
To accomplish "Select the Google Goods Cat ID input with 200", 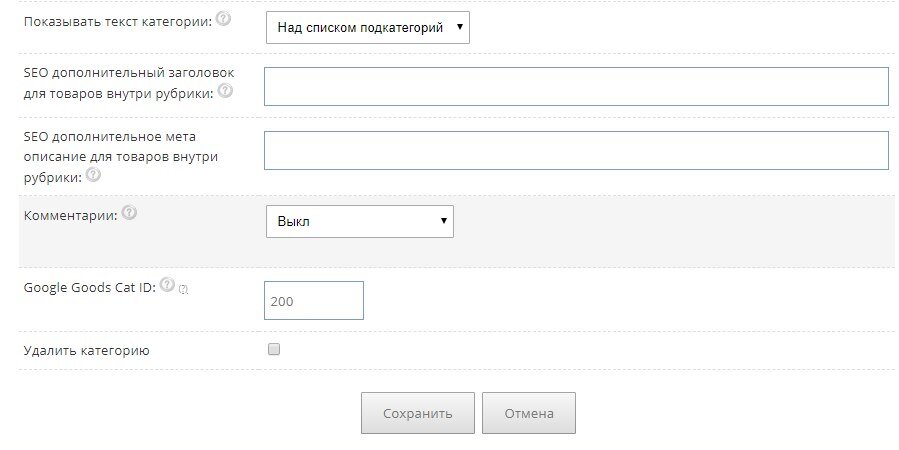I will pos(313,300).
